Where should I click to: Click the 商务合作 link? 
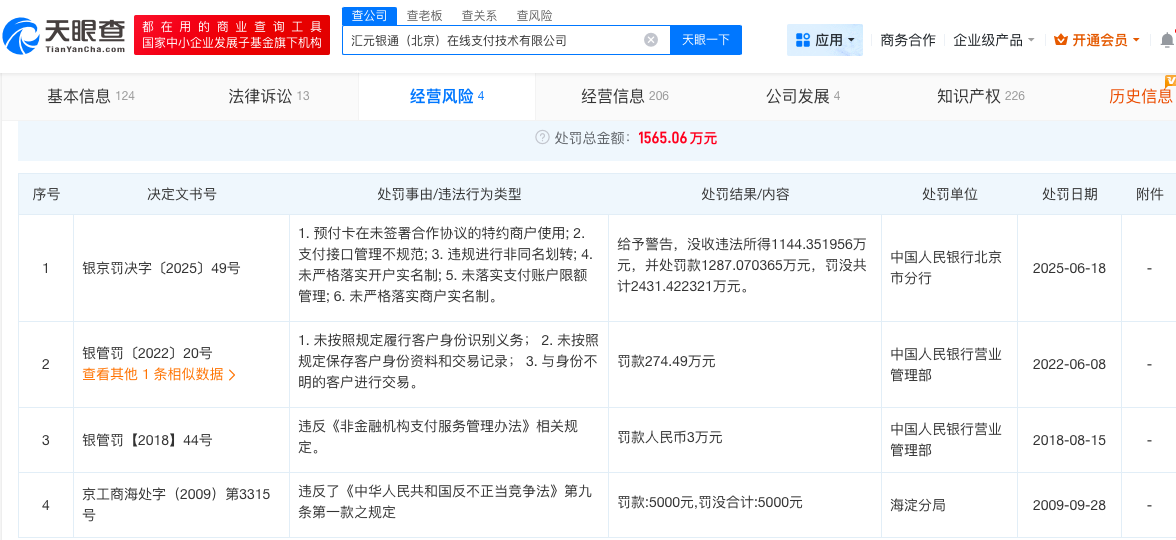(908, 40)
